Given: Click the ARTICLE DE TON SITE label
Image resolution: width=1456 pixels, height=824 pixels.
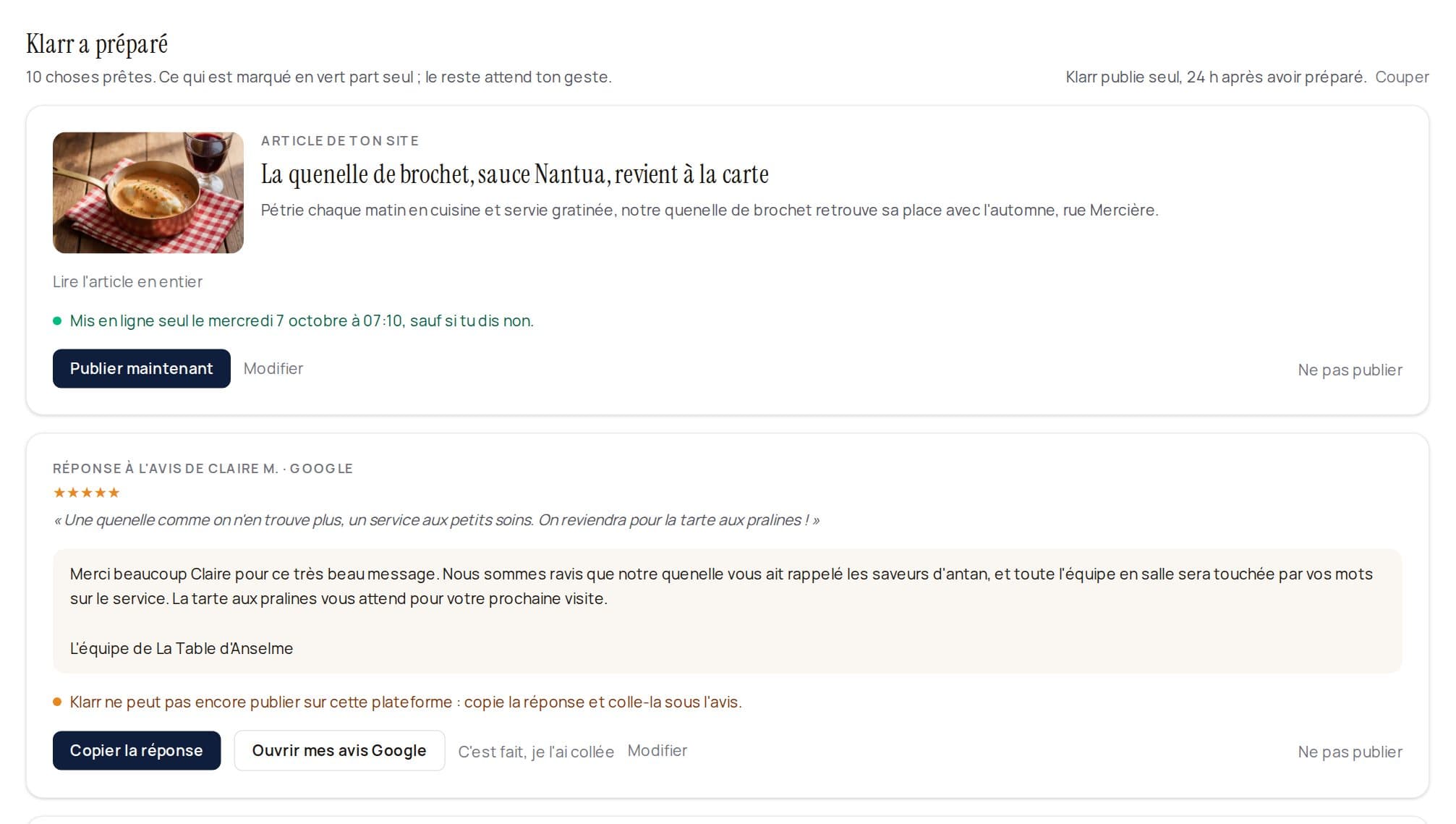Looking at the screenshot, I should [340, 141].
